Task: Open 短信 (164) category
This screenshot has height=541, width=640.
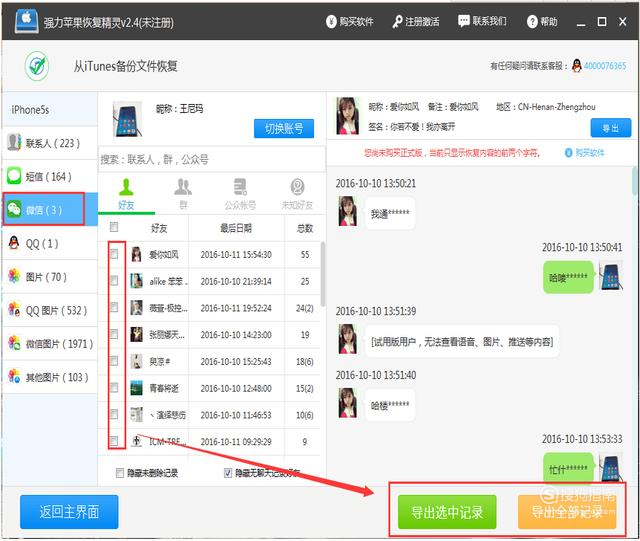Action: coord(50,176)
